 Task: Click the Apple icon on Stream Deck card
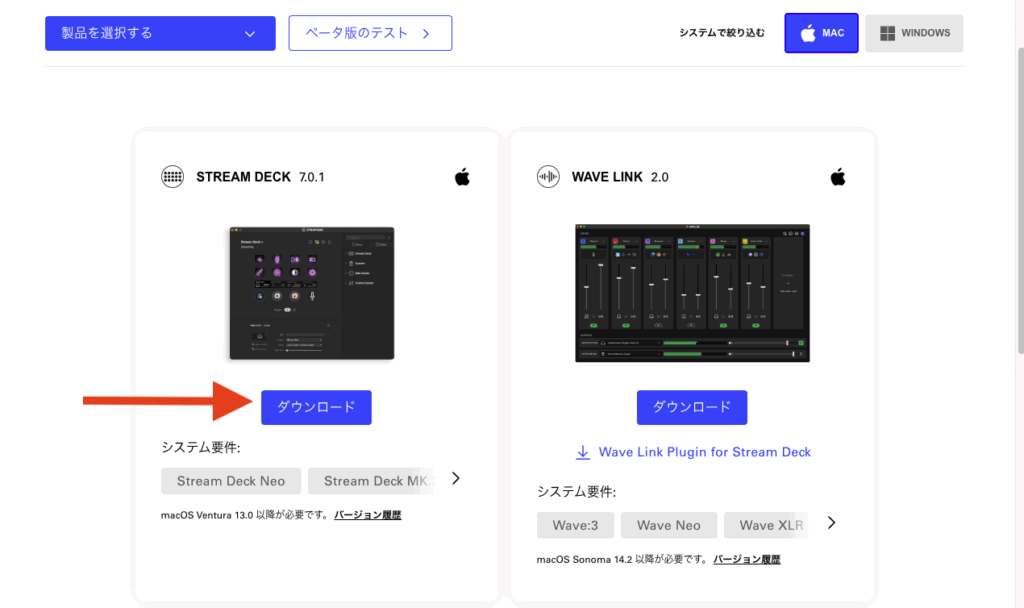[462, 176]
